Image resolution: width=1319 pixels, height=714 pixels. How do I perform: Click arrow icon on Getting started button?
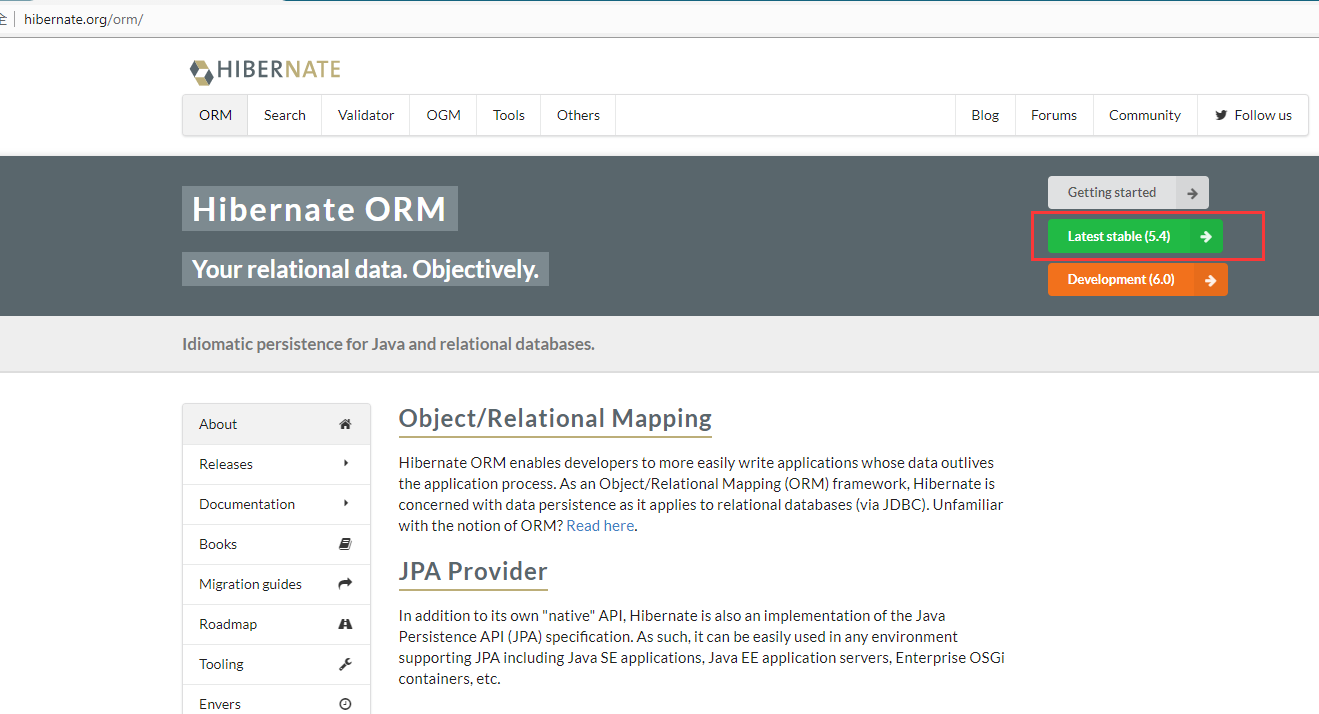[1192, 193]
